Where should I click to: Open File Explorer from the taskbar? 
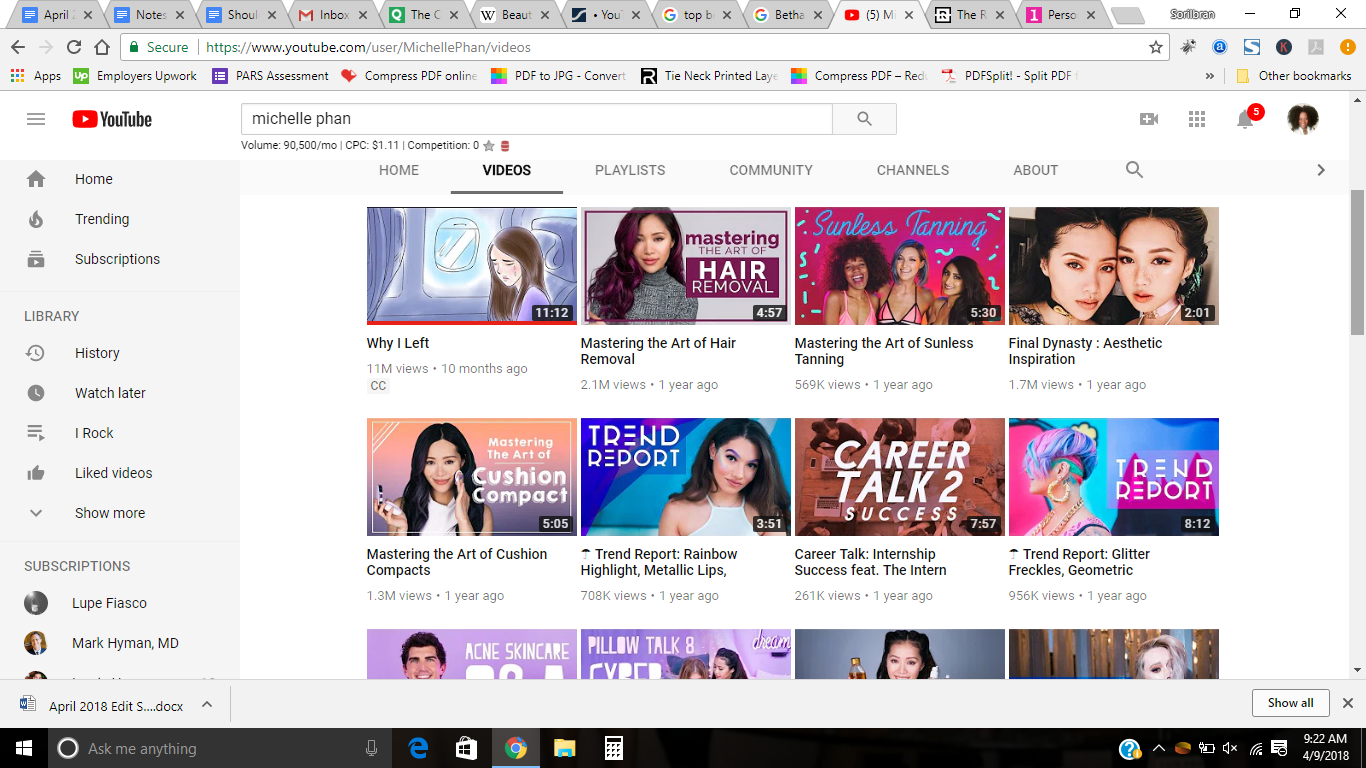click(565, 748)
